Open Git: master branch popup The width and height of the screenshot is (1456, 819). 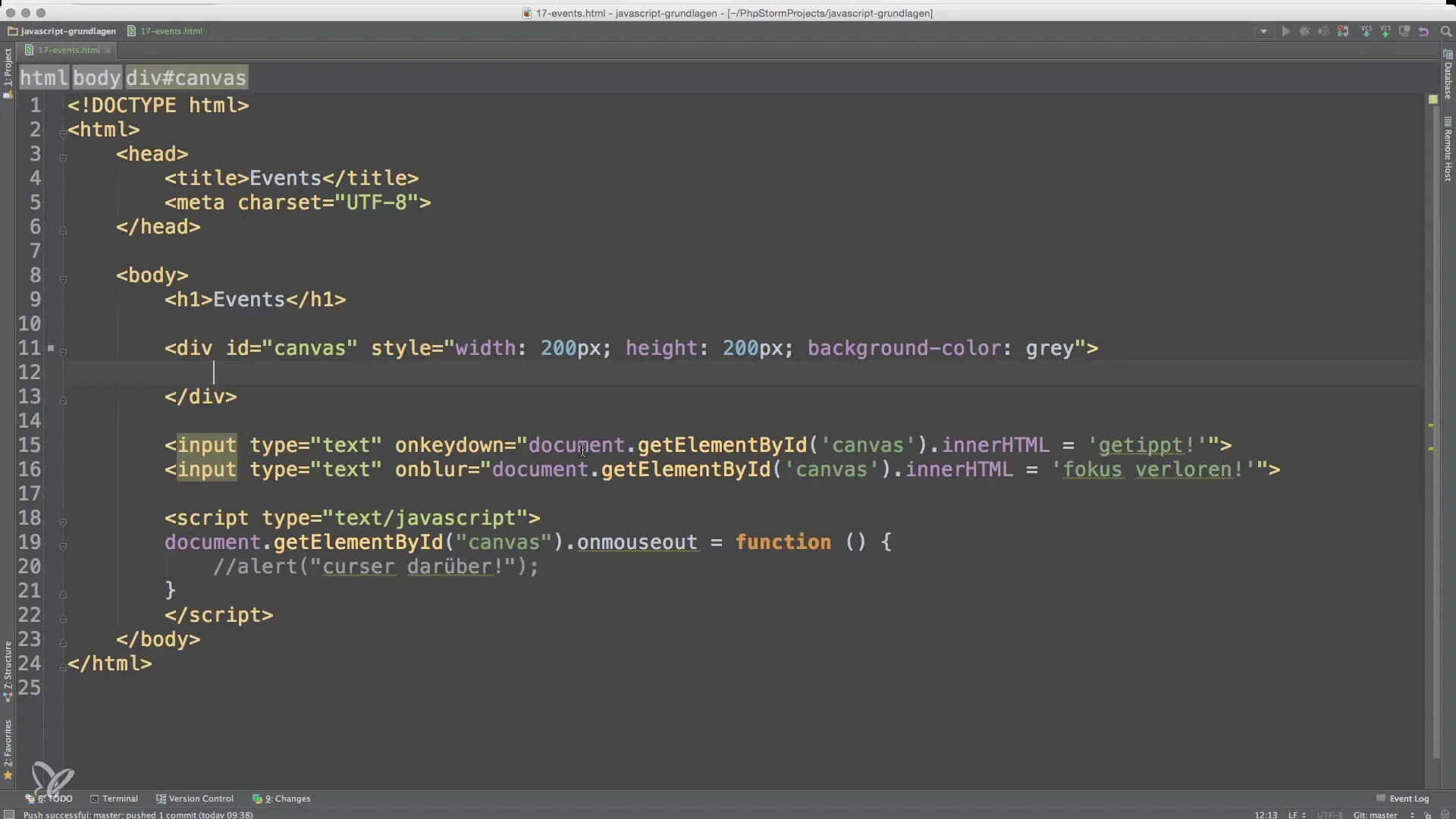click(1382, 814)
